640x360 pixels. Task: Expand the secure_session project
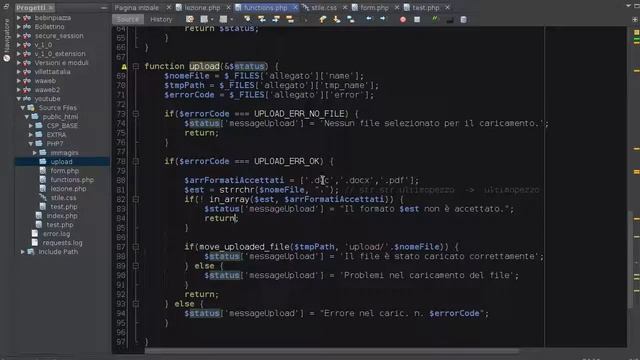click(19, 36)
